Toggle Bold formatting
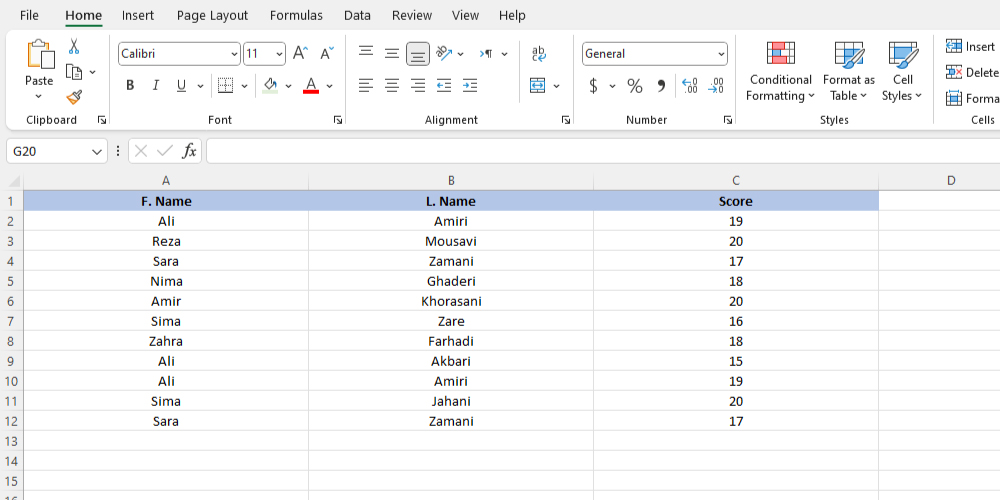The width and height of the screenshot is (1000, 500). 130,86
